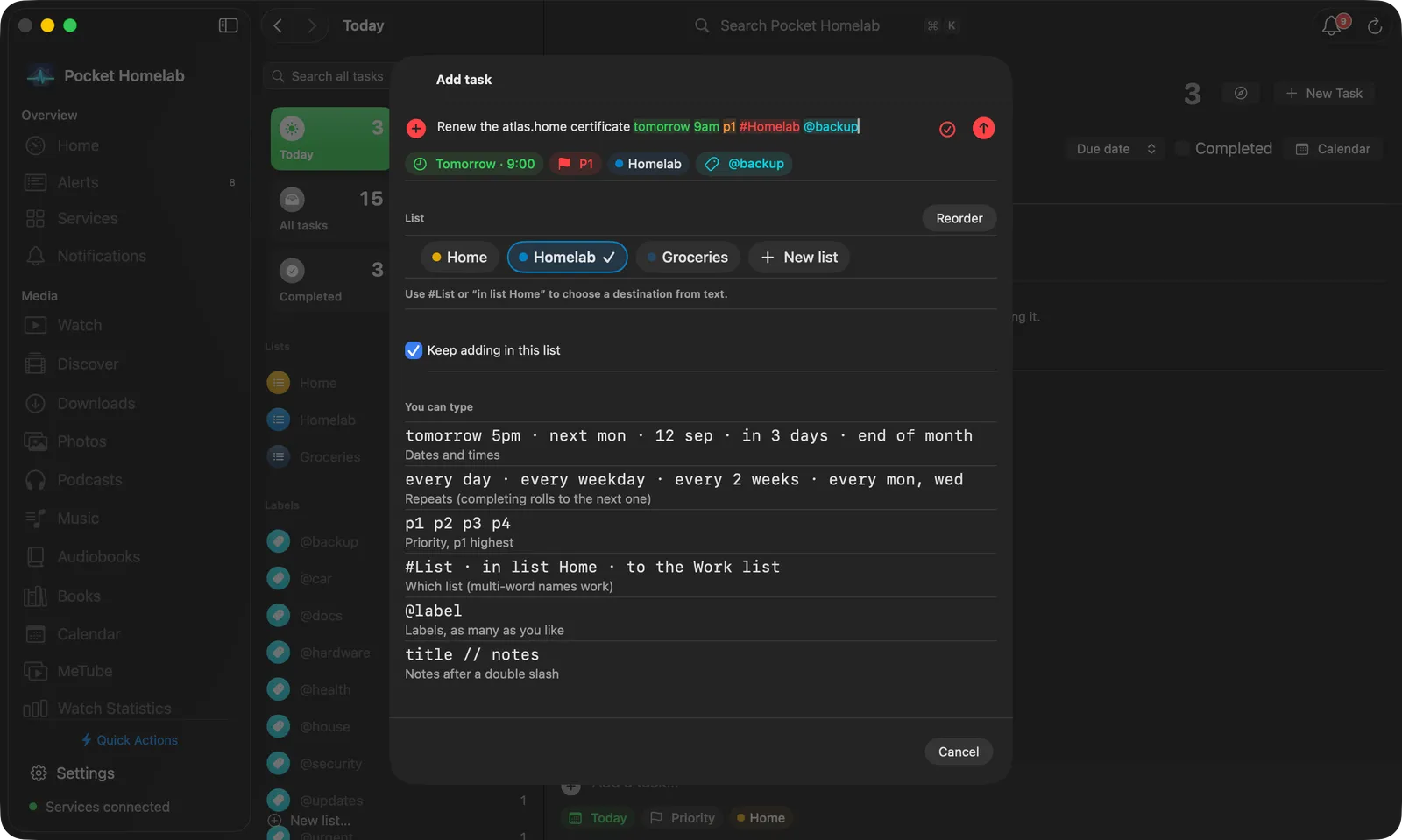Viewport: 1402px width, 840px height.
Task: Select the Today smart list tile
Action: click(x=330, y=138)
